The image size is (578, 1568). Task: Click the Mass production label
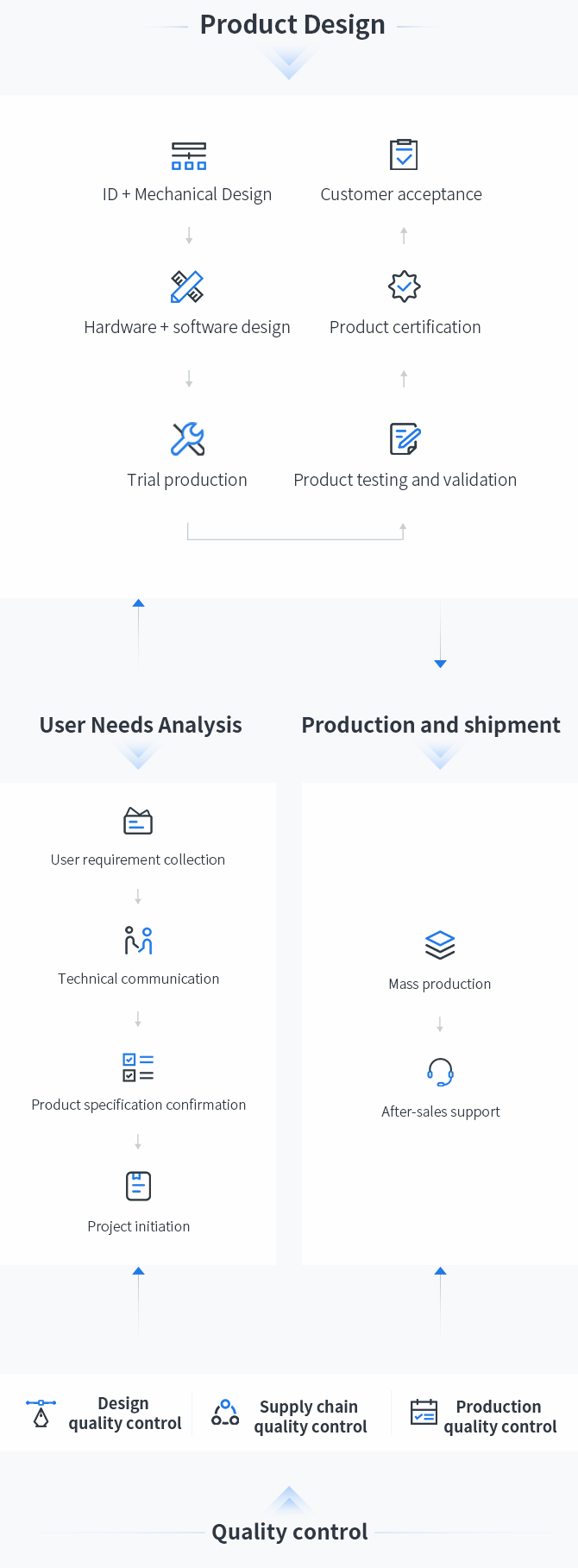(440, 984)
